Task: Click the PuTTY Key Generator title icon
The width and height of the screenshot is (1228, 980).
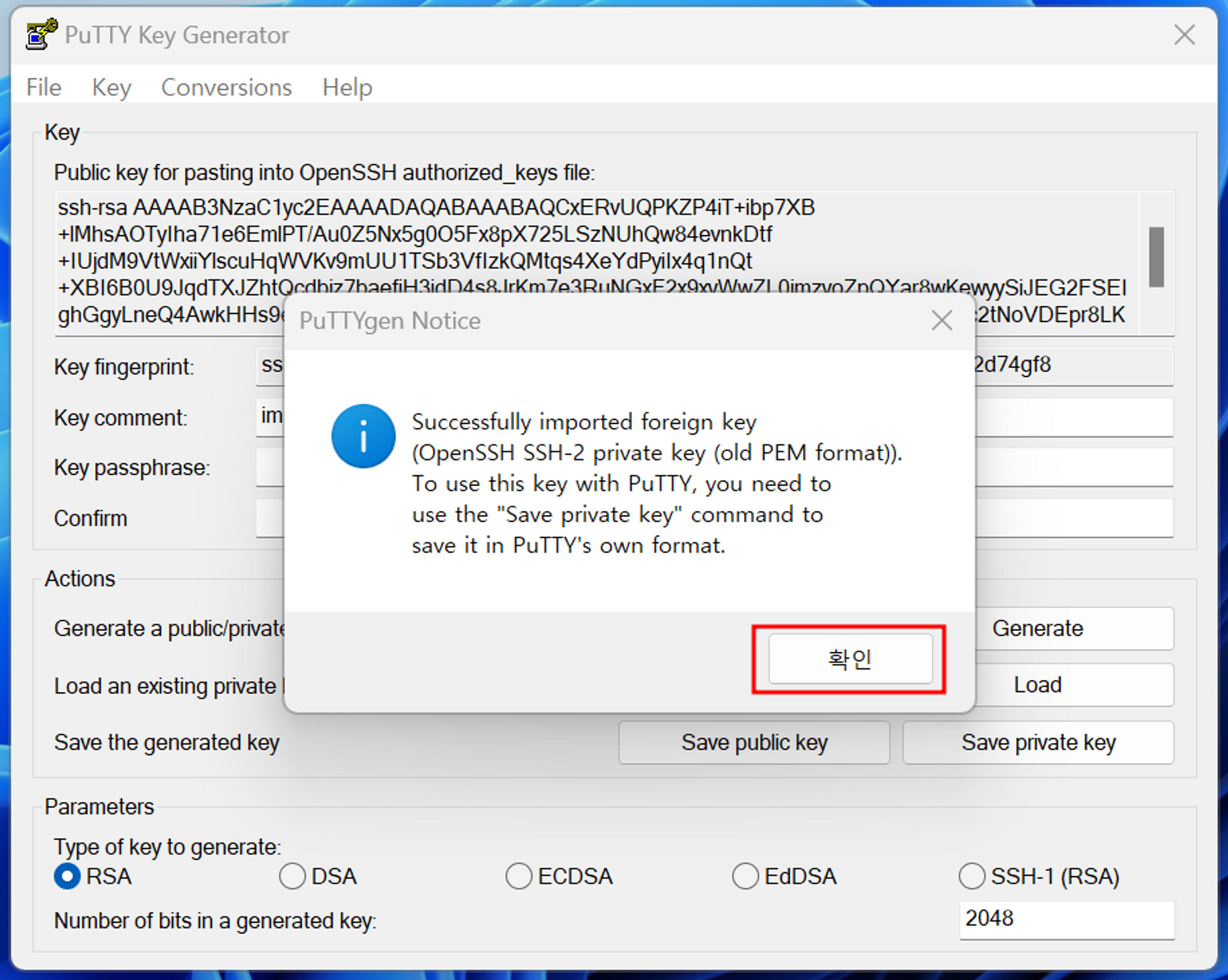Action: pyautogui.click(x=41, y=35)
